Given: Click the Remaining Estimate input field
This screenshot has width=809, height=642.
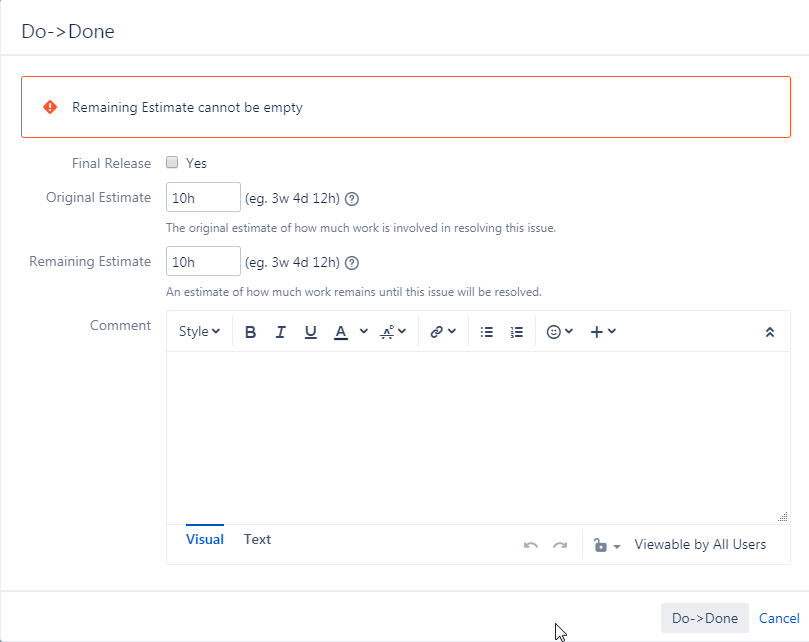Looking at the screenshot, I should pos(203,261).
